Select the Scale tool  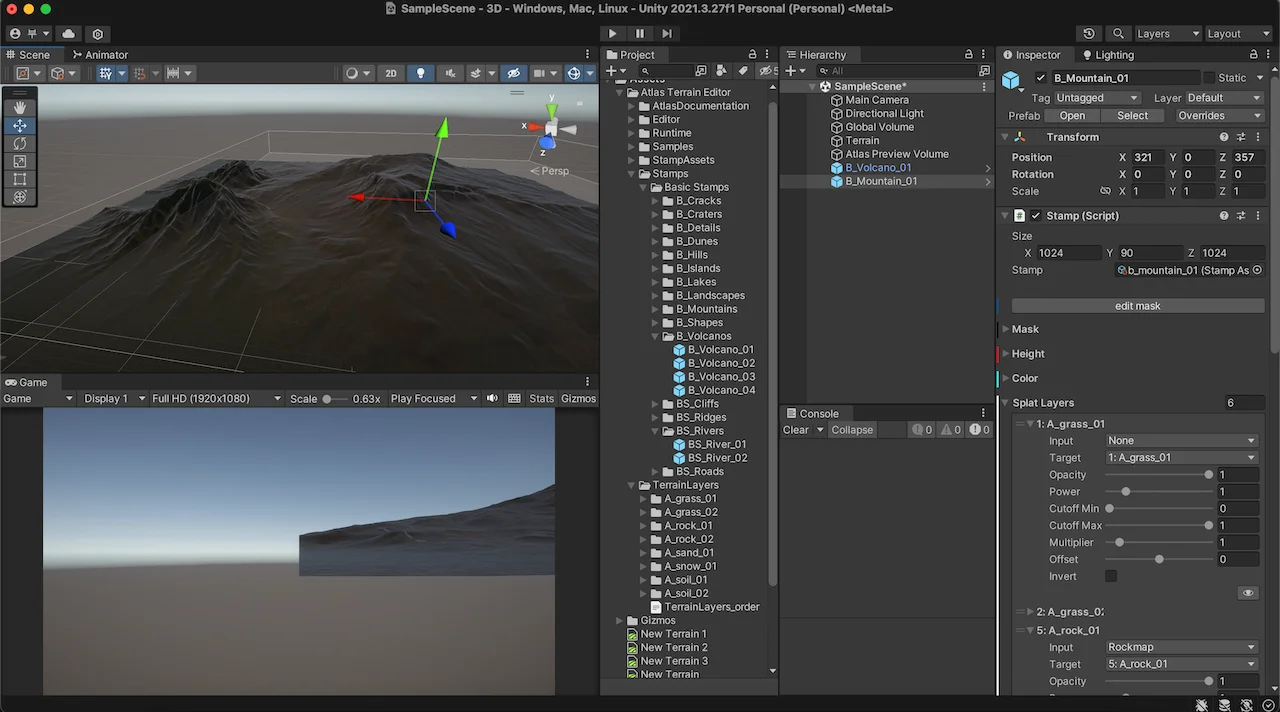click(x=20, y=162)
